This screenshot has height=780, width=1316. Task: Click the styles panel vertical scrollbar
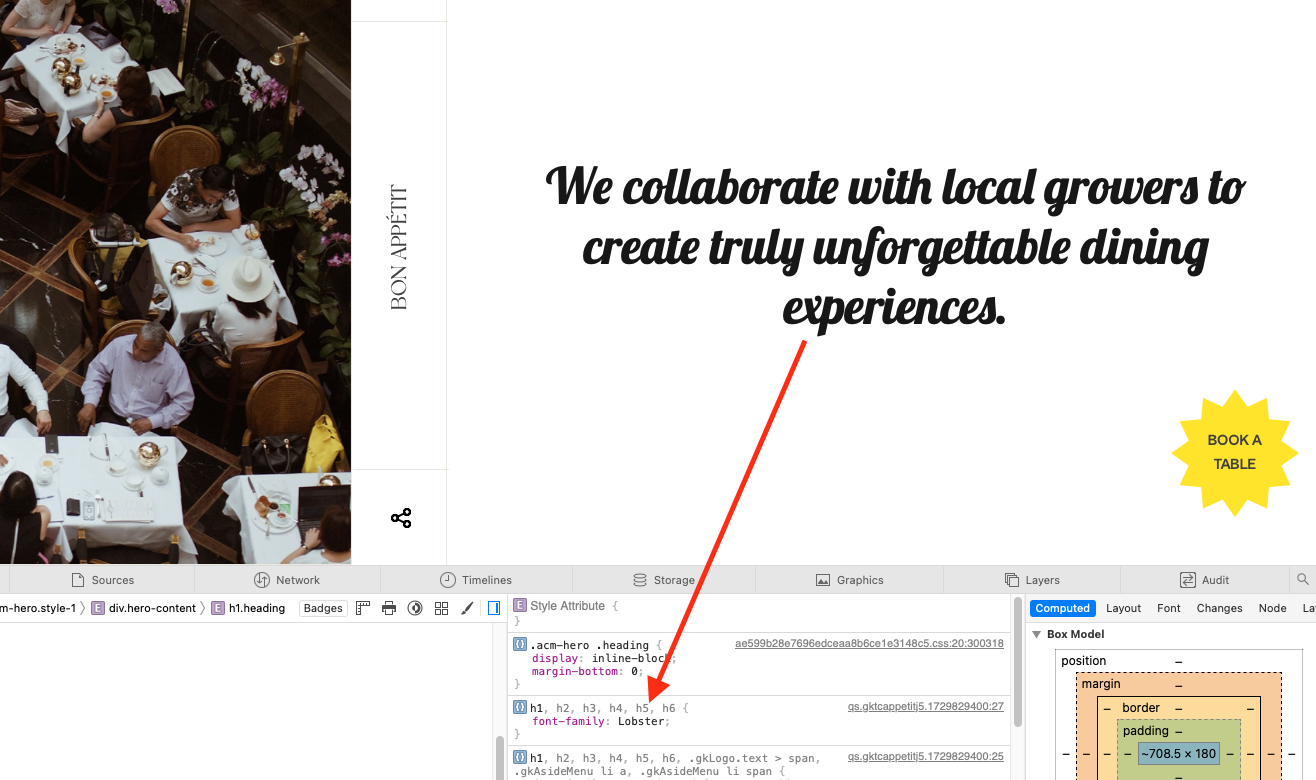coord(1018,662)
